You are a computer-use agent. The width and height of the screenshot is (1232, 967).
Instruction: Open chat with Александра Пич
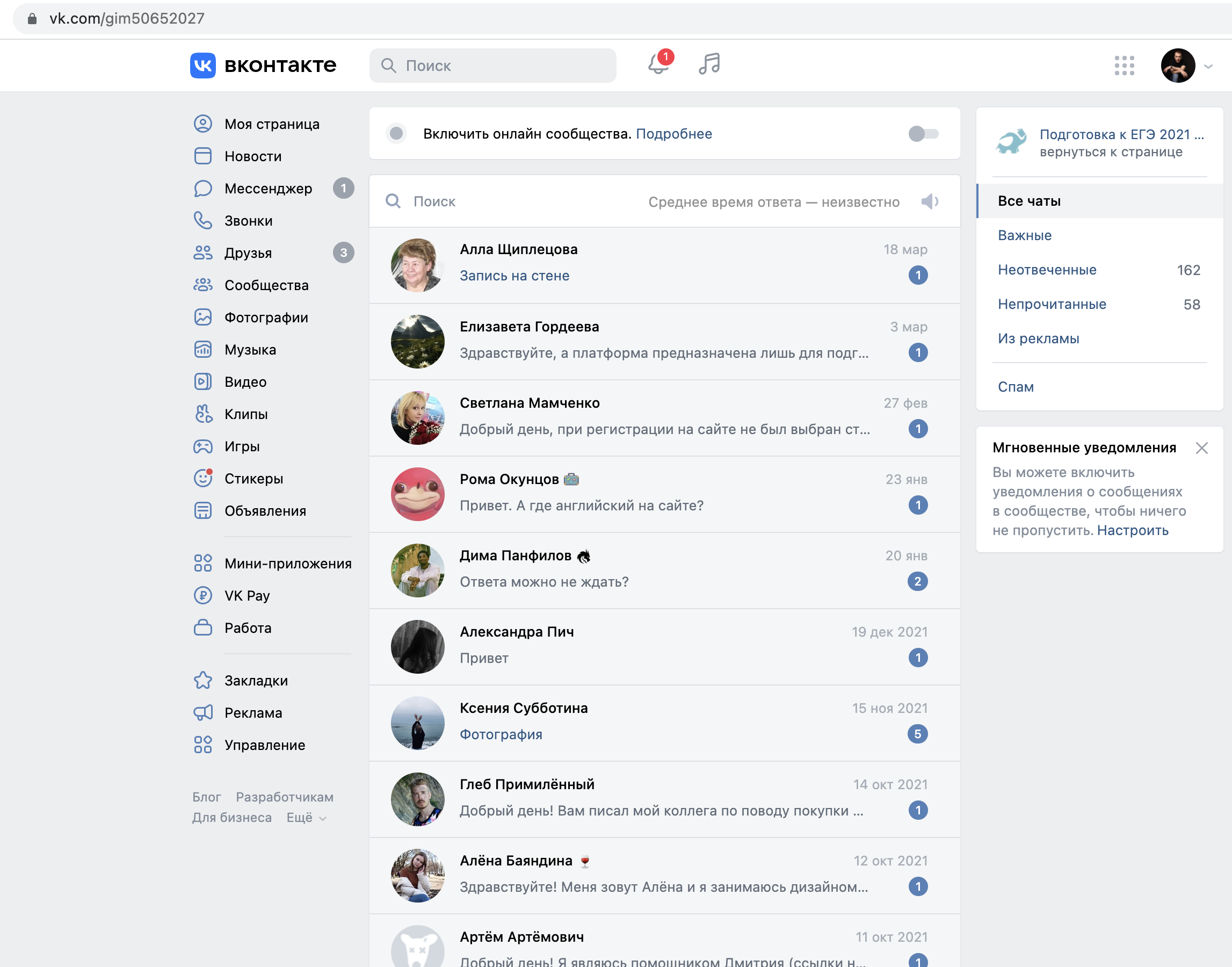pos(664,647)
